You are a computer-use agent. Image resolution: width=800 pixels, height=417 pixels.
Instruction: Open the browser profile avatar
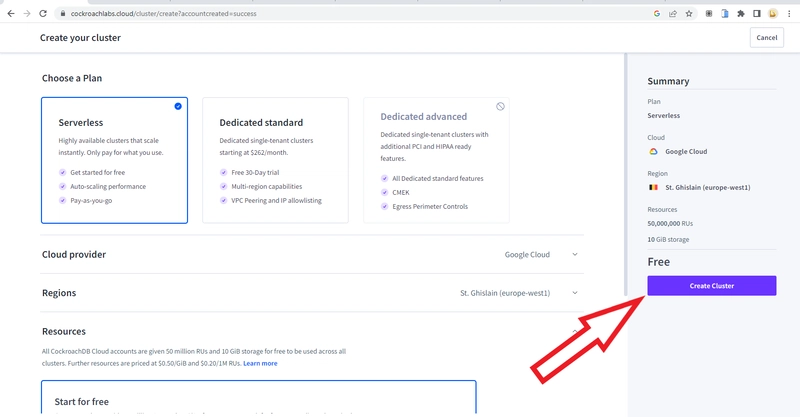772,14
